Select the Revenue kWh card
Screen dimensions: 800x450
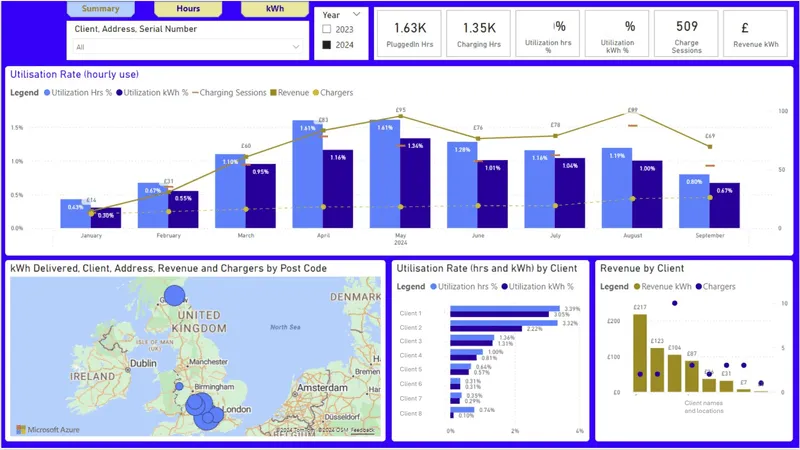[756, 33]
